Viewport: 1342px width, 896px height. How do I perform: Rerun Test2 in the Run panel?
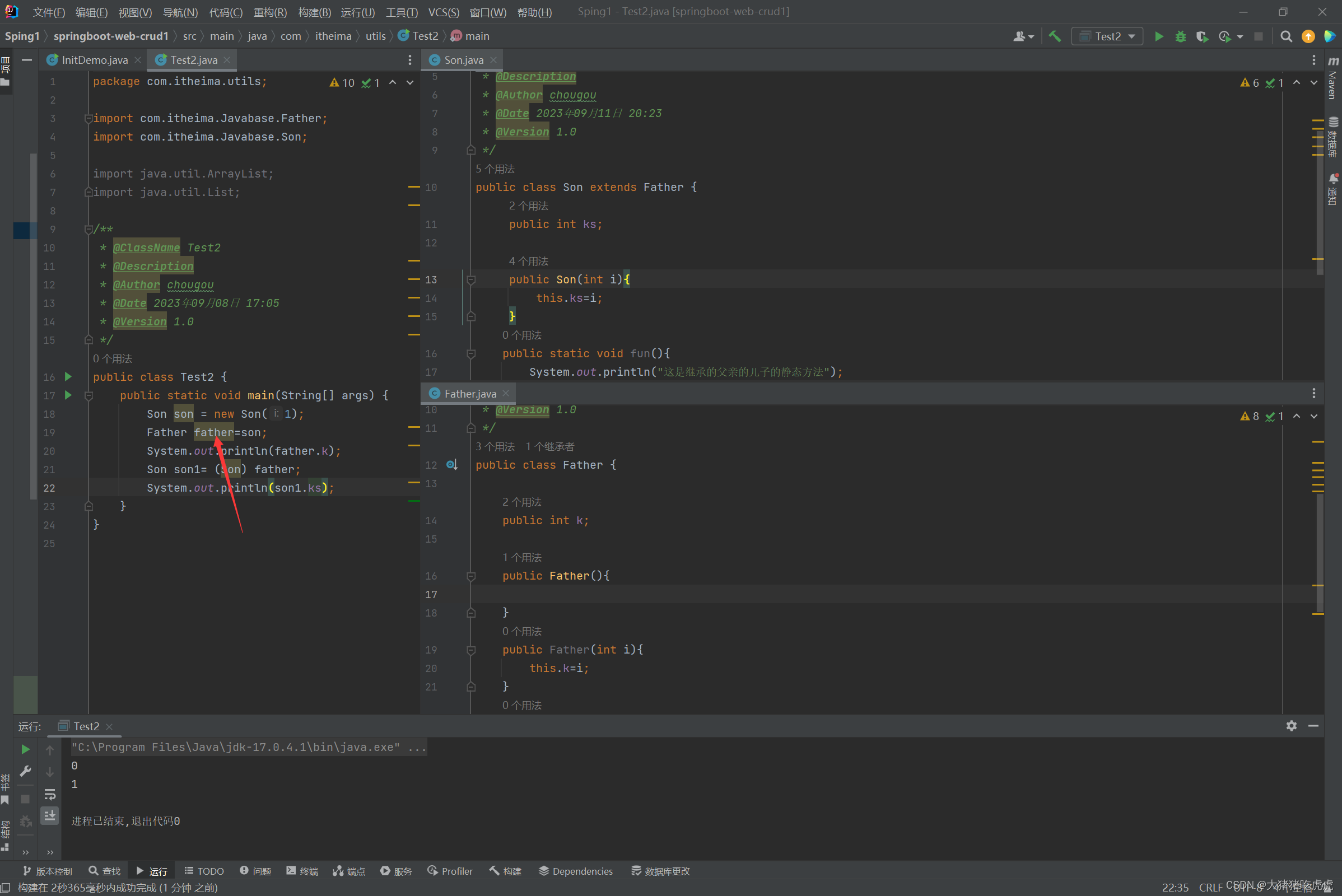(x=25, y=749)
